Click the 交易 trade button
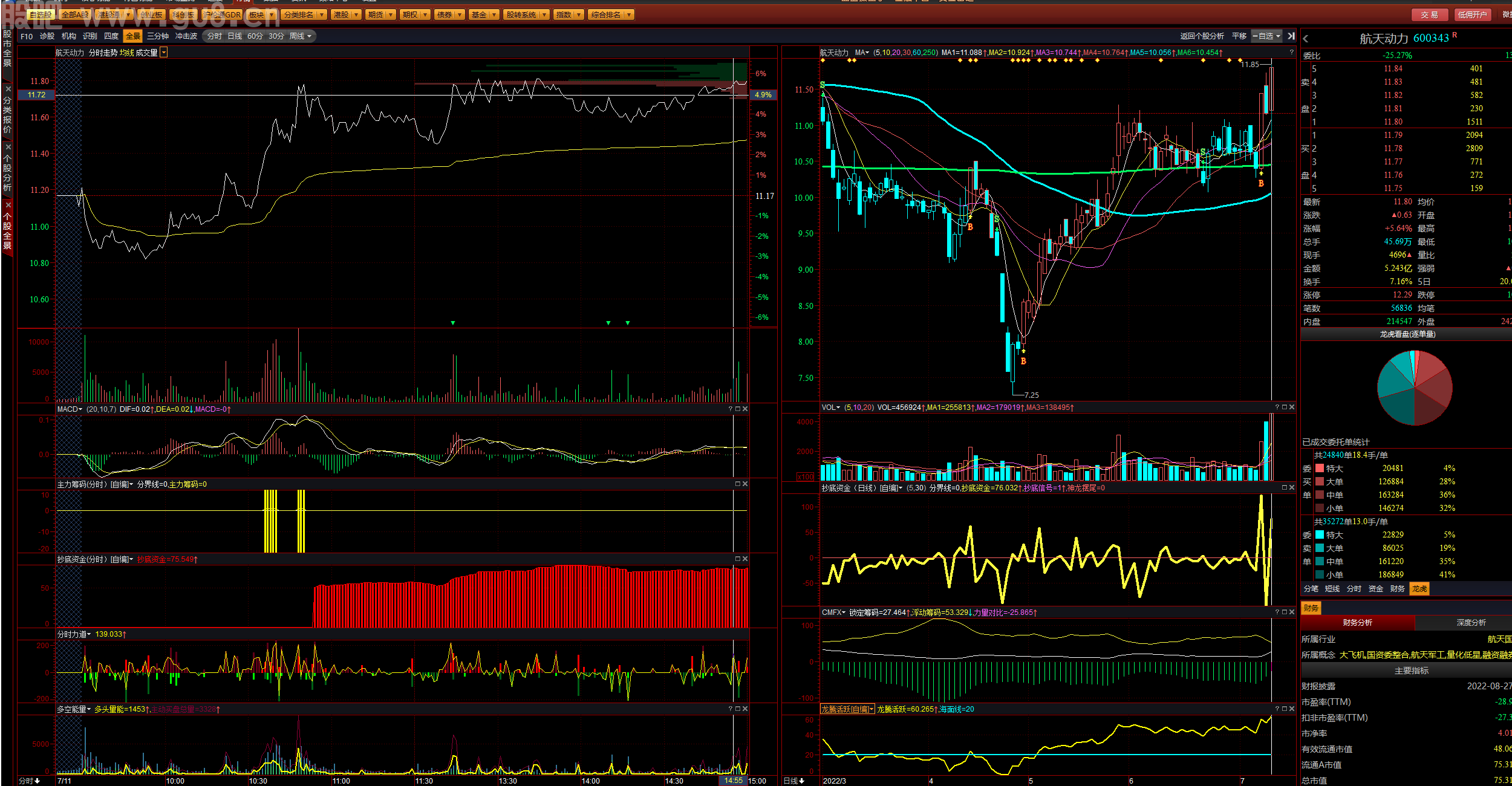The height and width of the screenshot is (786, 1512). pos(1429,15)
